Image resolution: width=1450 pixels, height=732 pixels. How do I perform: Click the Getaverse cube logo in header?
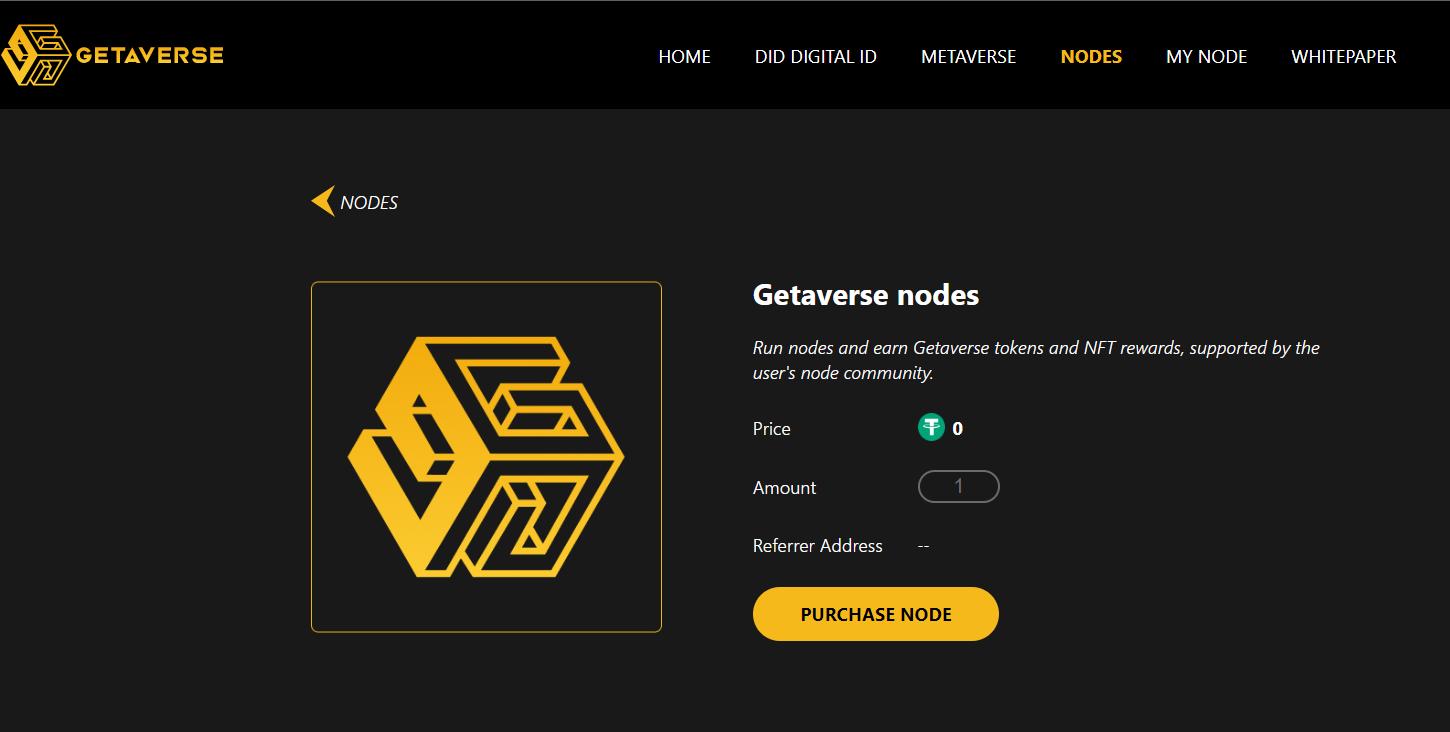[36, 55]
